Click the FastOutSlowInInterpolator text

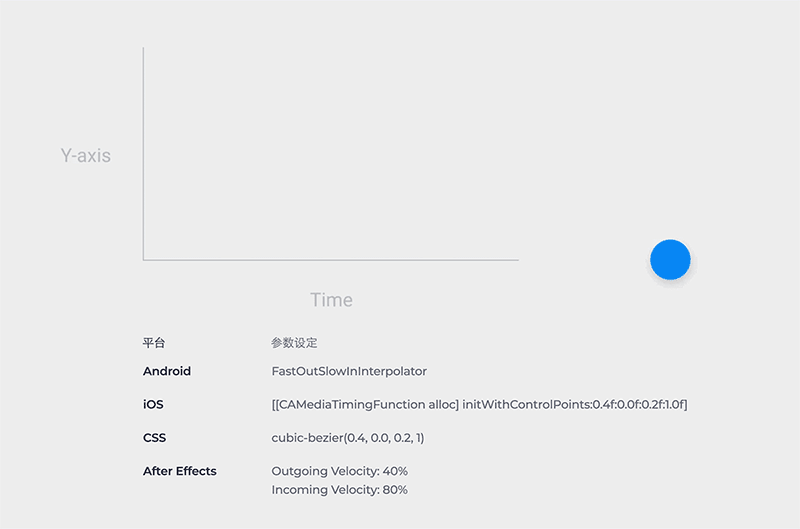coord(349,371)
